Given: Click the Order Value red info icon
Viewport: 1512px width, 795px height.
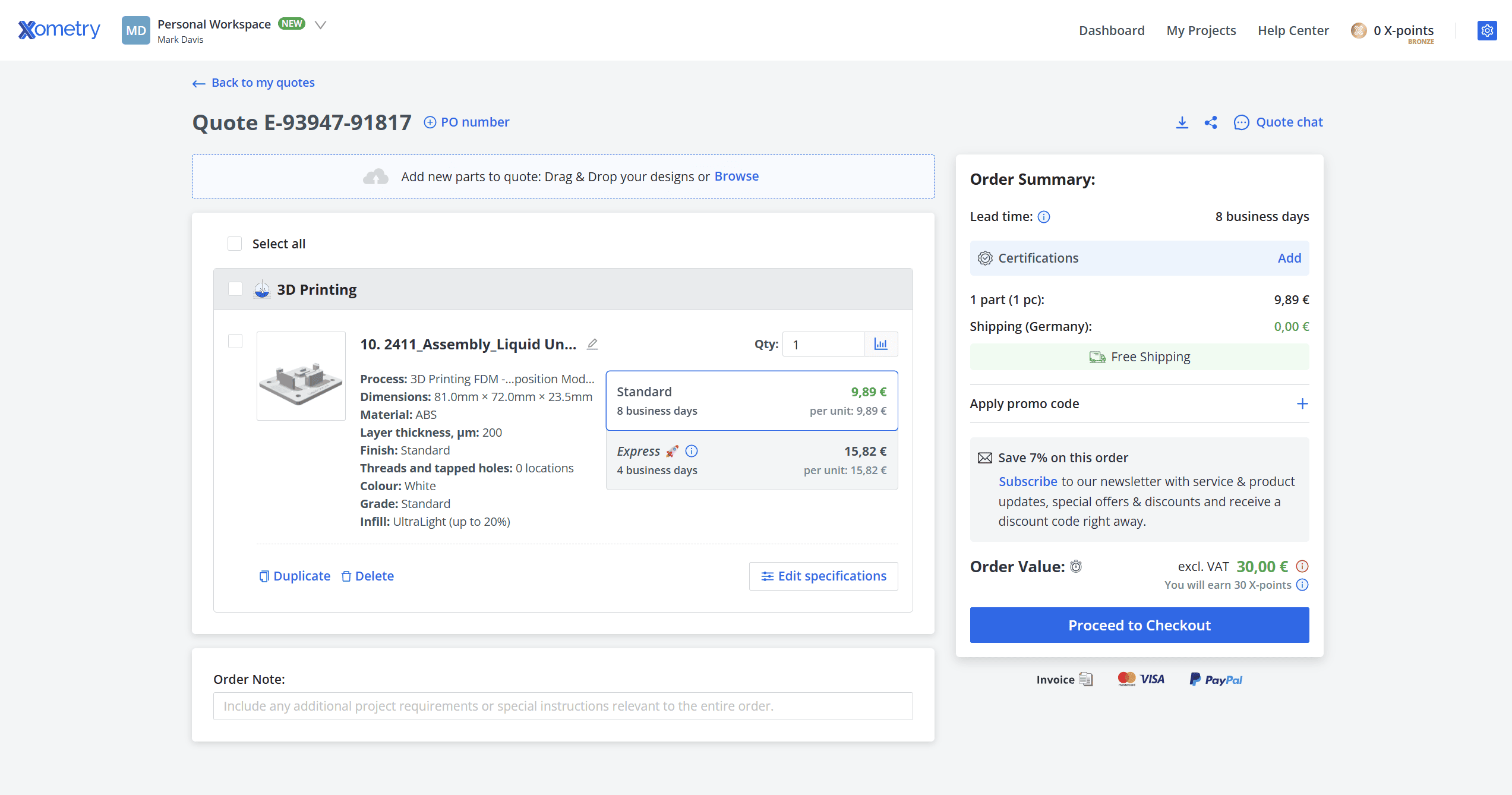Looking at the screenshot, I should click(x=1302, y=566).
